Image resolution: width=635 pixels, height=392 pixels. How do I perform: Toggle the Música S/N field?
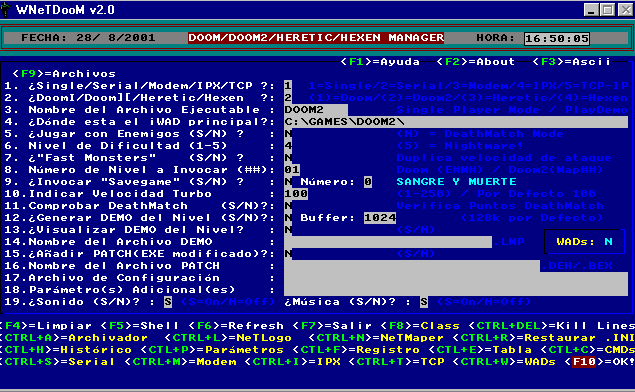(x=424, y=302)
